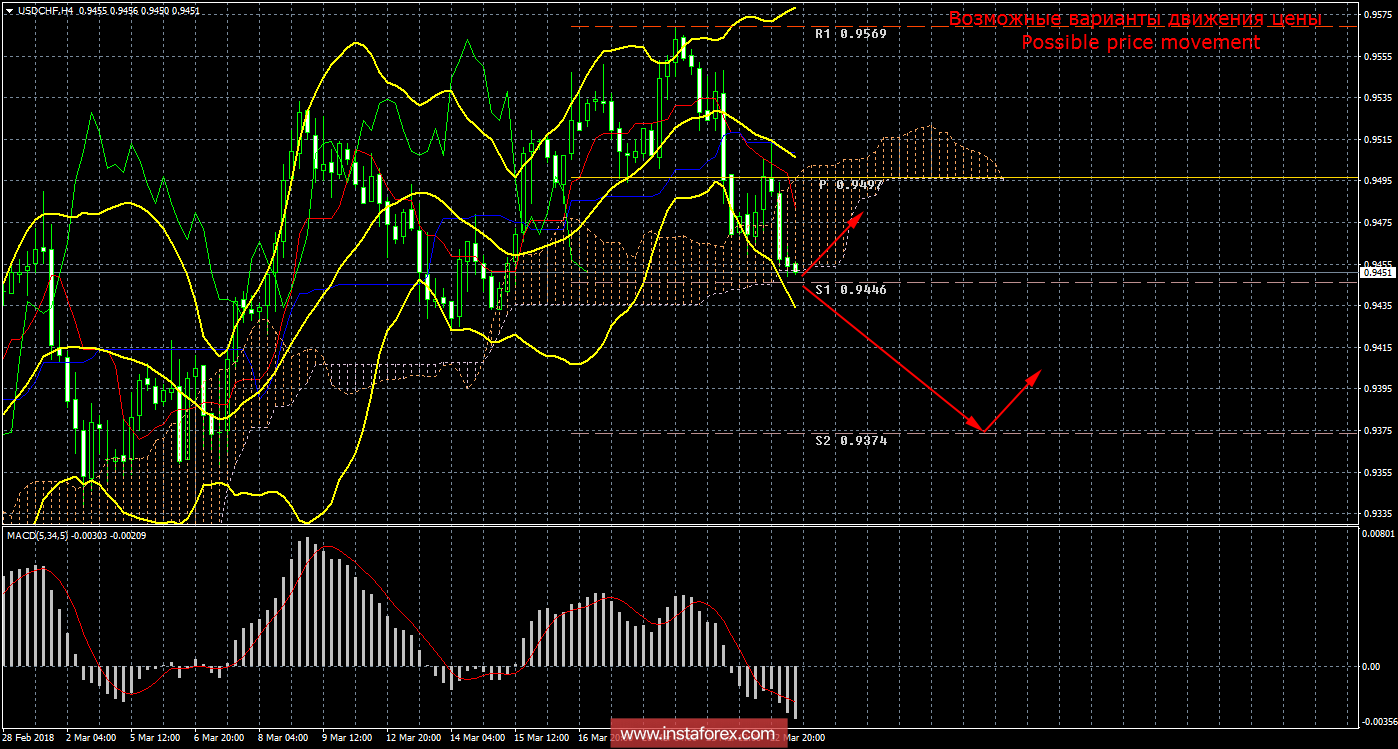Click the 0.9535 price axis value

(x=1379, y=98)
